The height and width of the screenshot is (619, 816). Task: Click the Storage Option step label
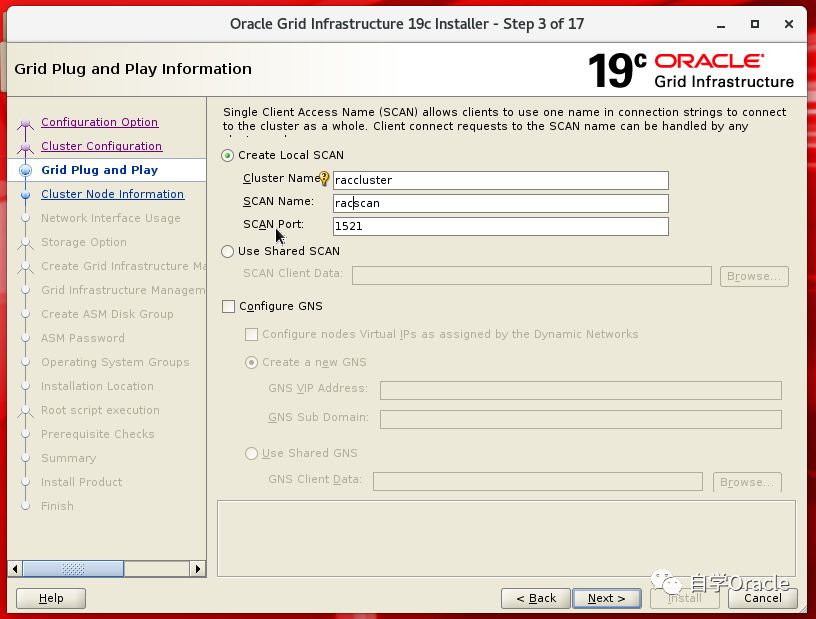point(84,242)
